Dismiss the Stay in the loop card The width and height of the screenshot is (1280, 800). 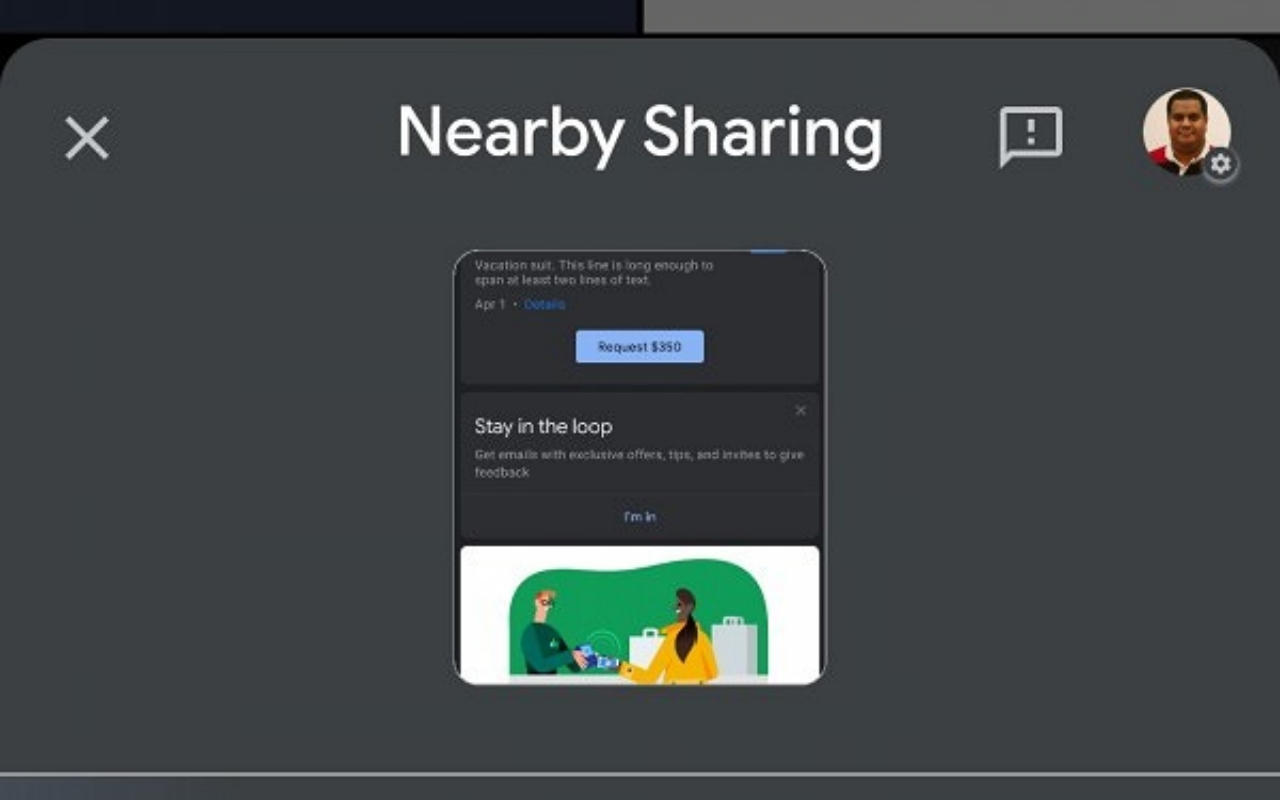800,410
